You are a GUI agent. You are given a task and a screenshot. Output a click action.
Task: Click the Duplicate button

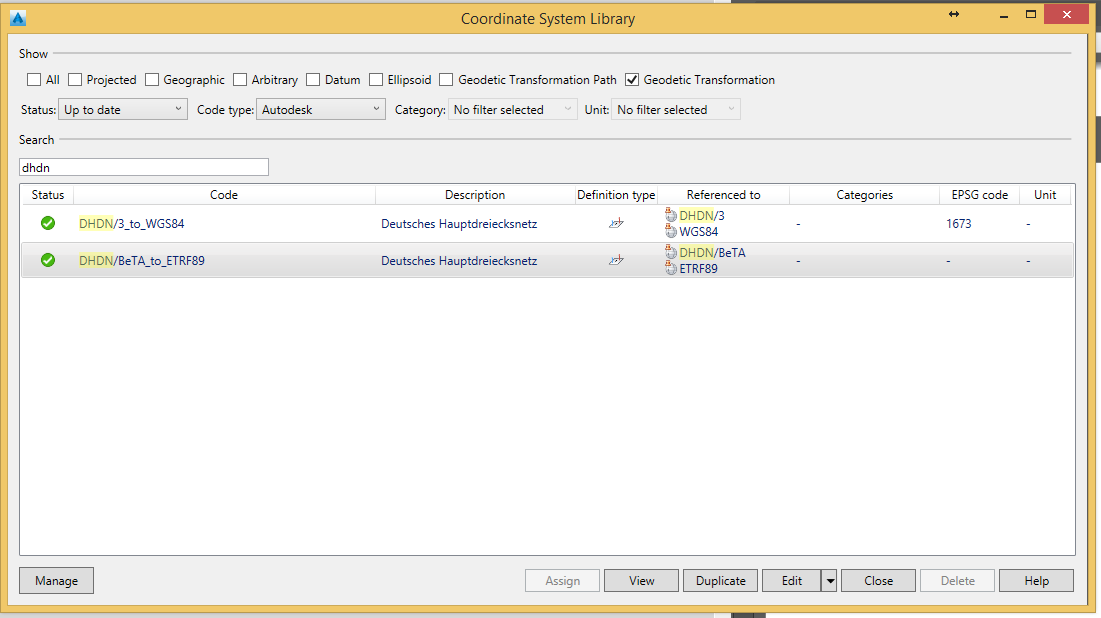coord(720,581)
